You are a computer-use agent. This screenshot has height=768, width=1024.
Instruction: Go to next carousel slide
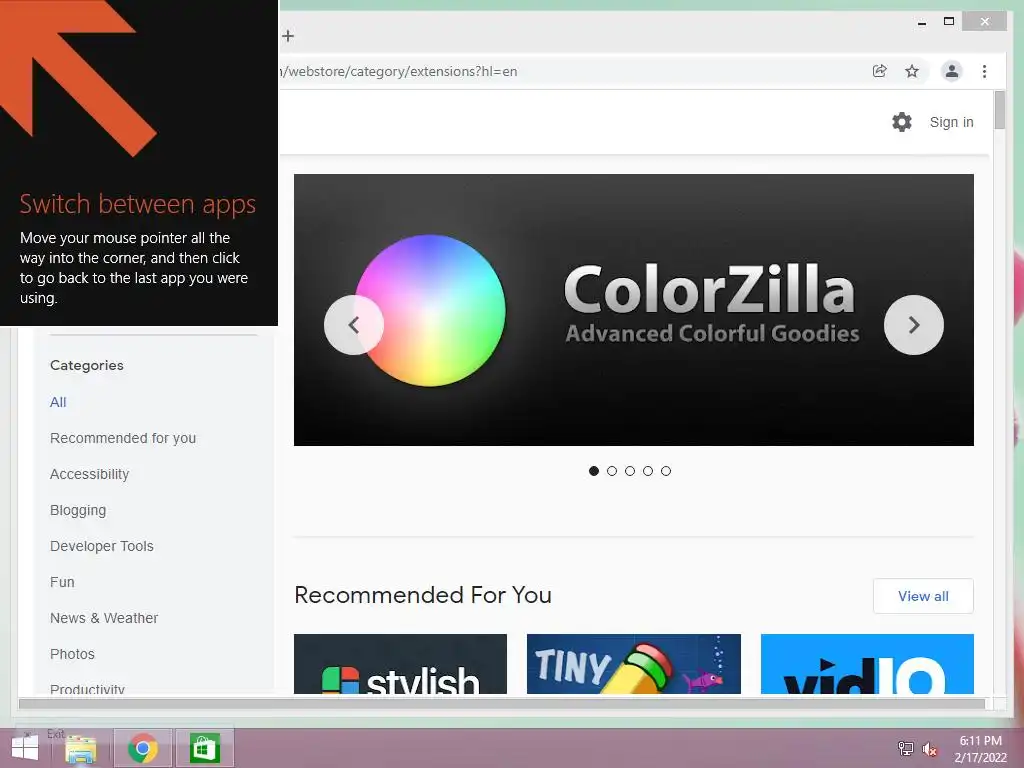coord(913,325)
